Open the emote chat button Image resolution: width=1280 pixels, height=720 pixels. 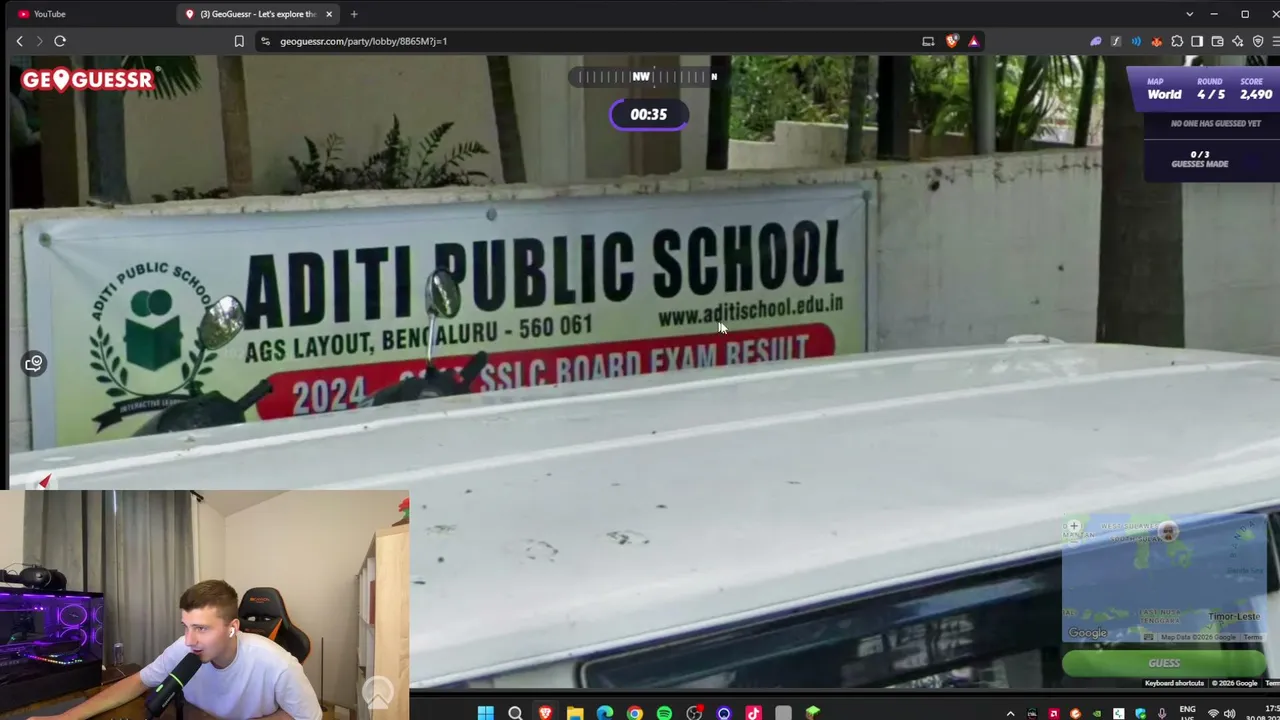(x=34, y=363)
